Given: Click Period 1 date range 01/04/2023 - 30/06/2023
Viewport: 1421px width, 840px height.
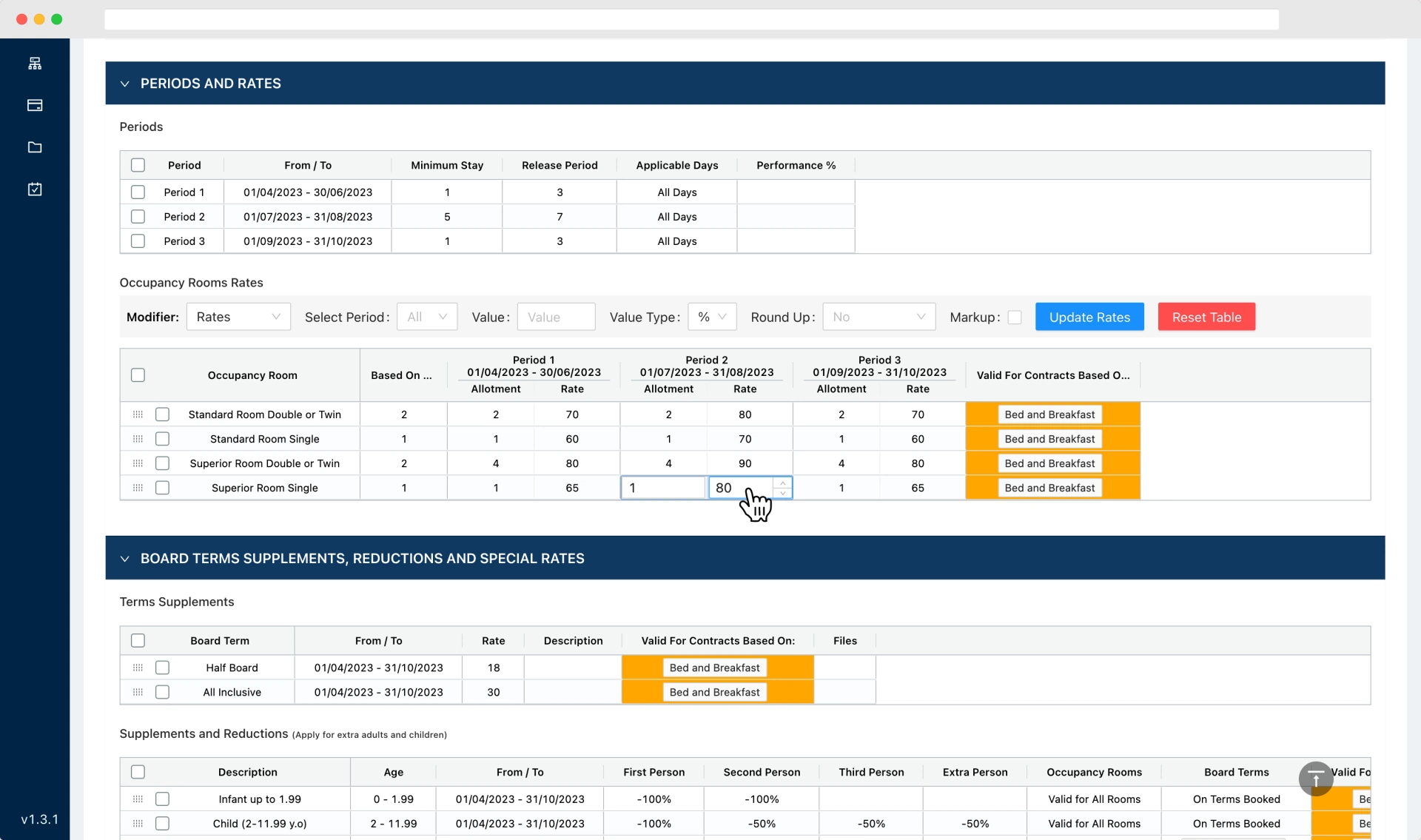Looking at the screenshot, I should (308, 192).
